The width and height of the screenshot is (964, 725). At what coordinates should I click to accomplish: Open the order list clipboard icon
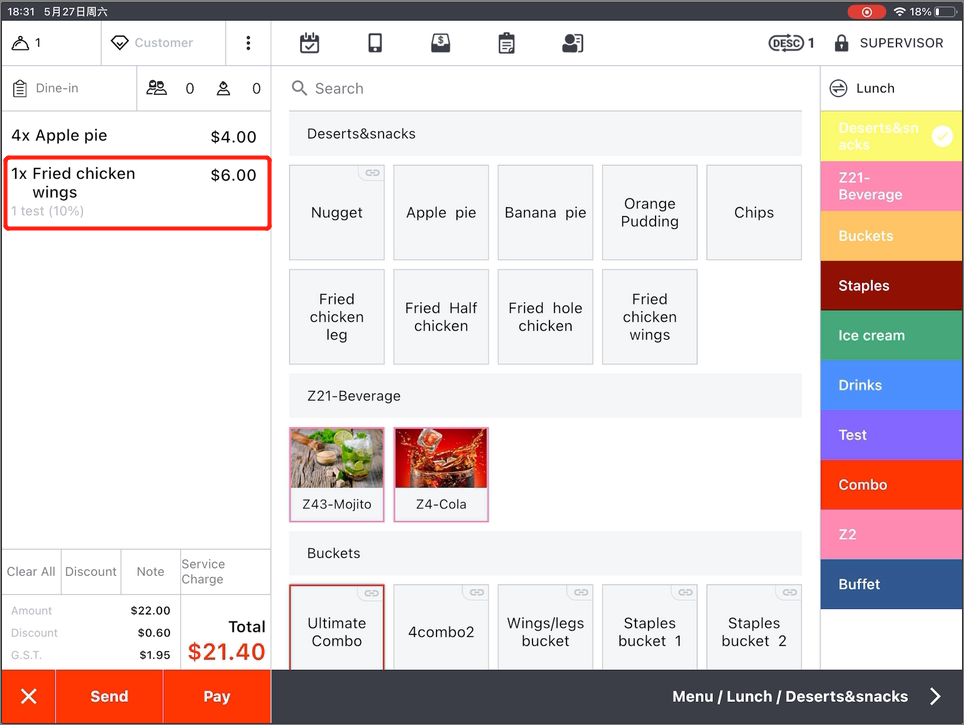click(x=507, y=43)
